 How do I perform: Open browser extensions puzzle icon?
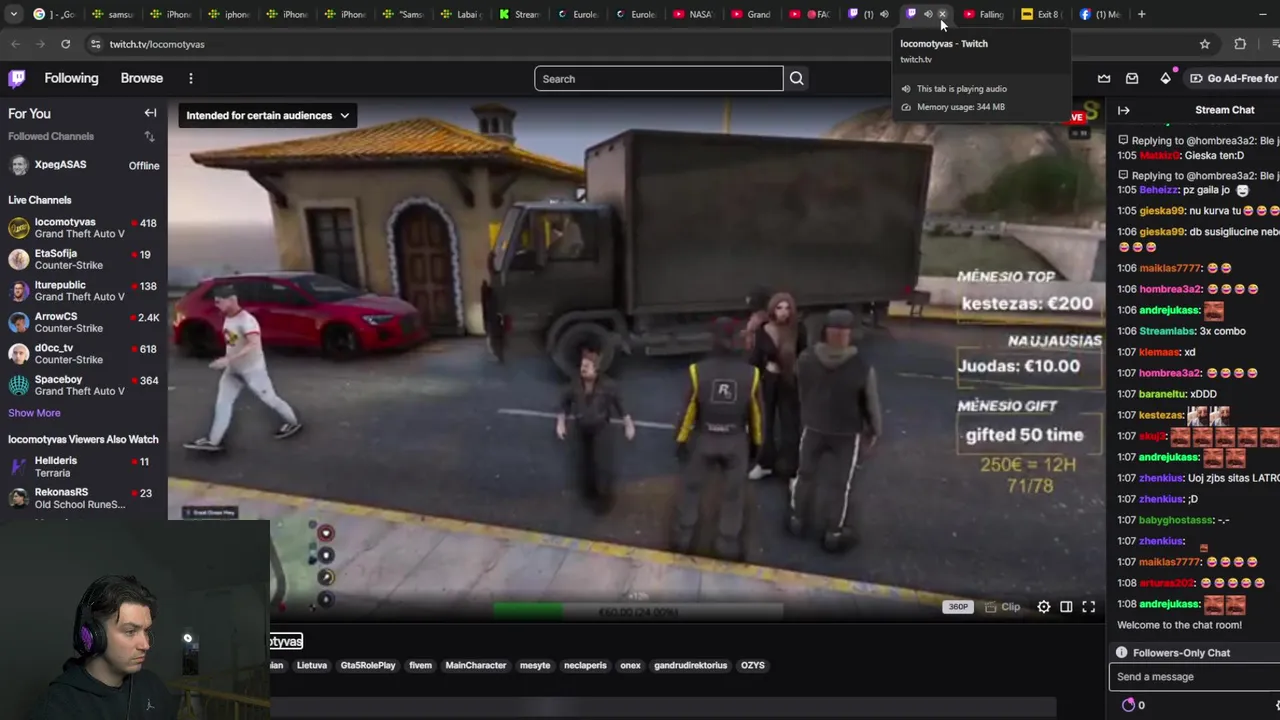tap(1240, 44)
